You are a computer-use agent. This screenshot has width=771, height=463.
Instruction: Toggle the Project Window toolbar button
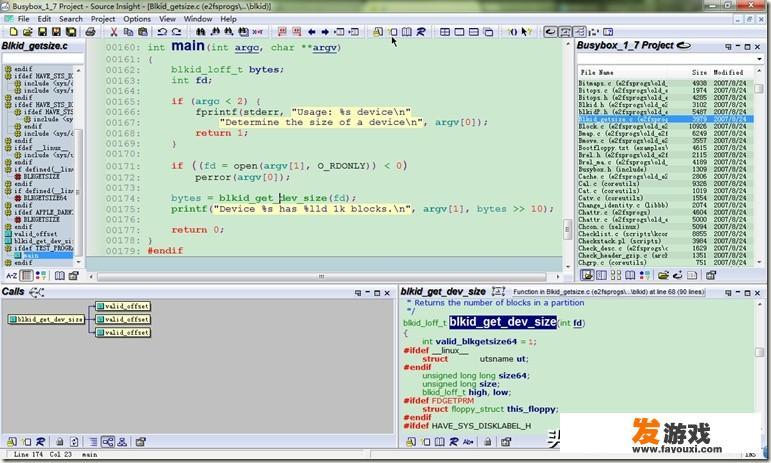point(550,32)
